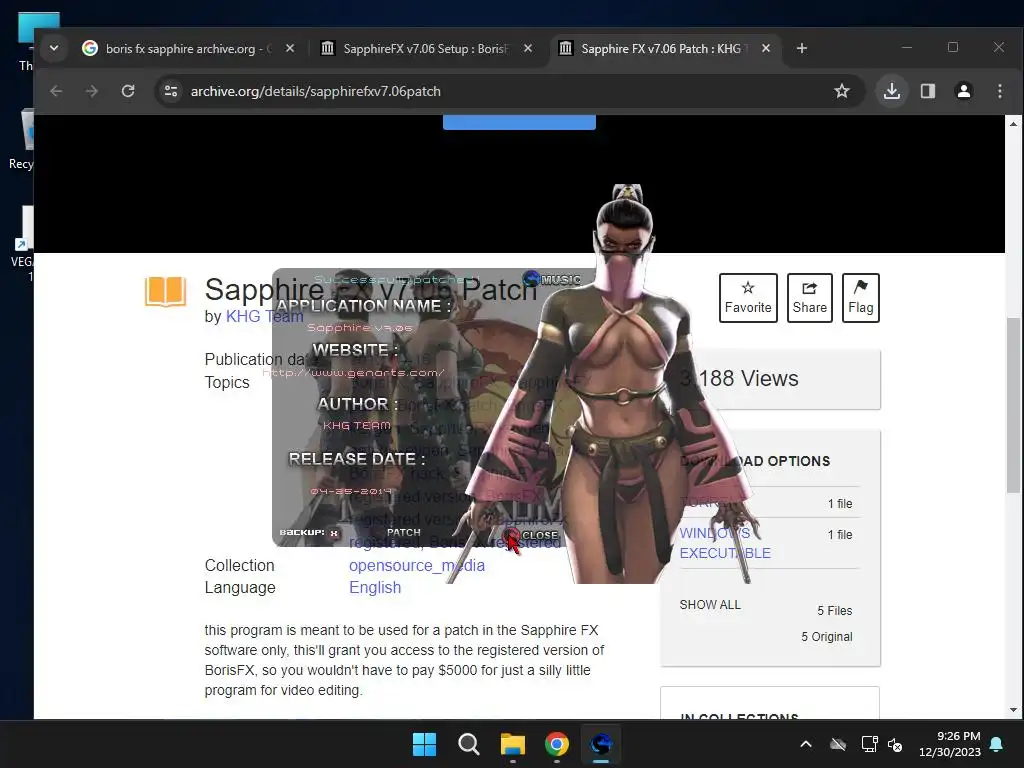
Task: Open Chrome downloads panel
Action: point(891,91)
